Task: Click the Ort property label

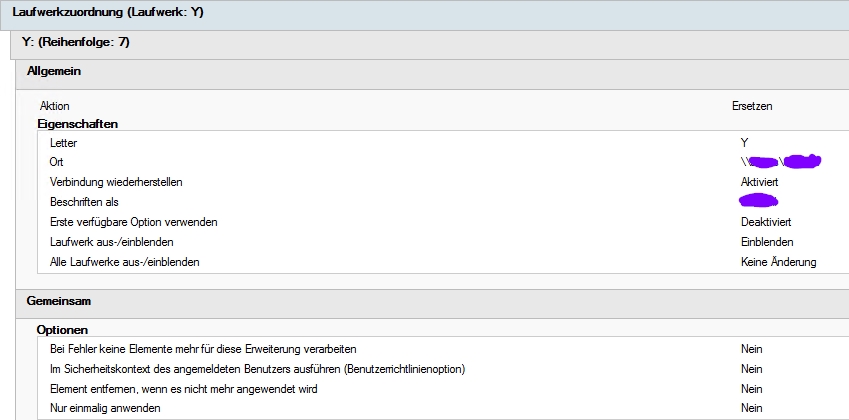Action: click(56, 162)
